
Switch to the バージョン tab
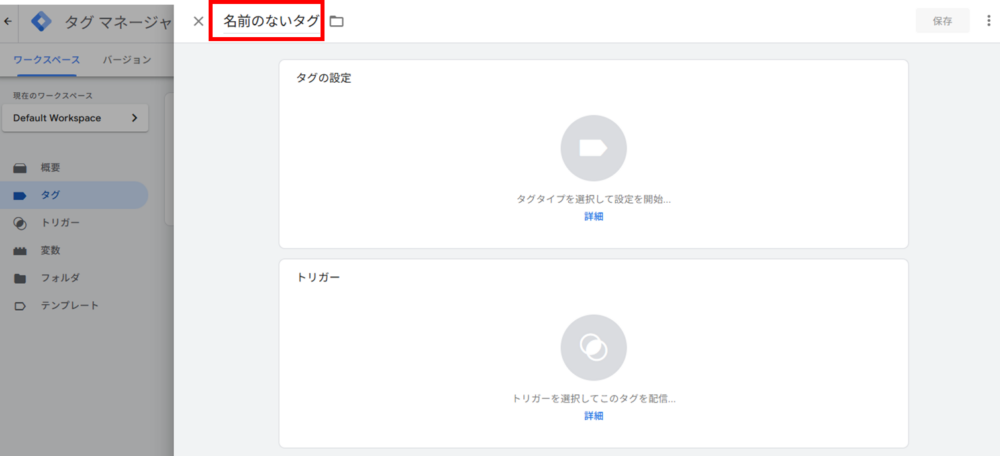(127, 60)
